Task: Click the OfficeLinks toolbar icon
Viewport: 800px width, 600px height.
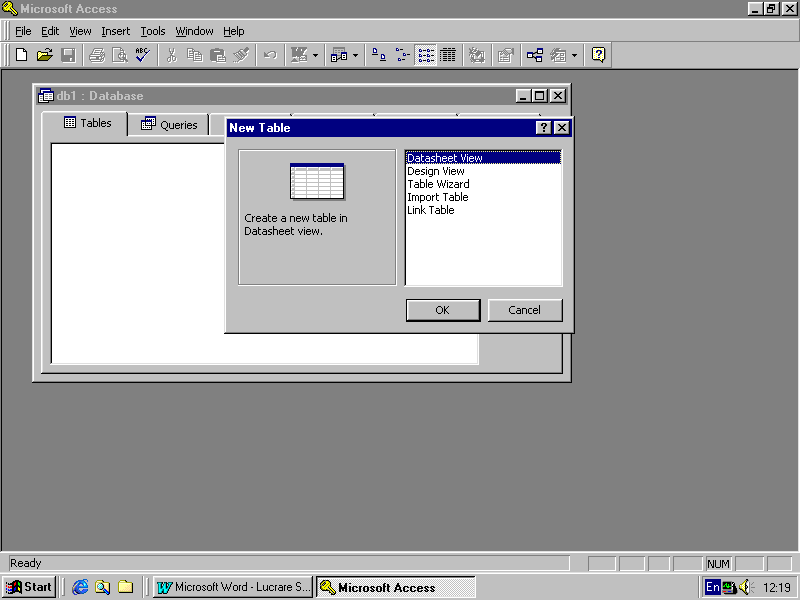Action: (299, 55)
